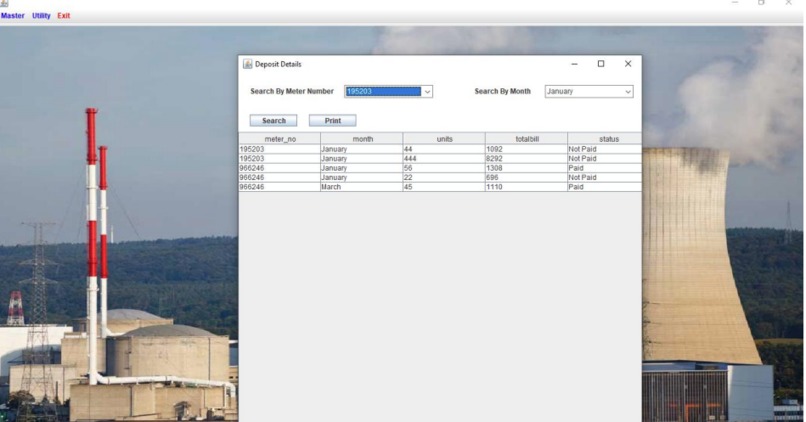
Task: Open the Master menu
Action: tap(12, 16)
